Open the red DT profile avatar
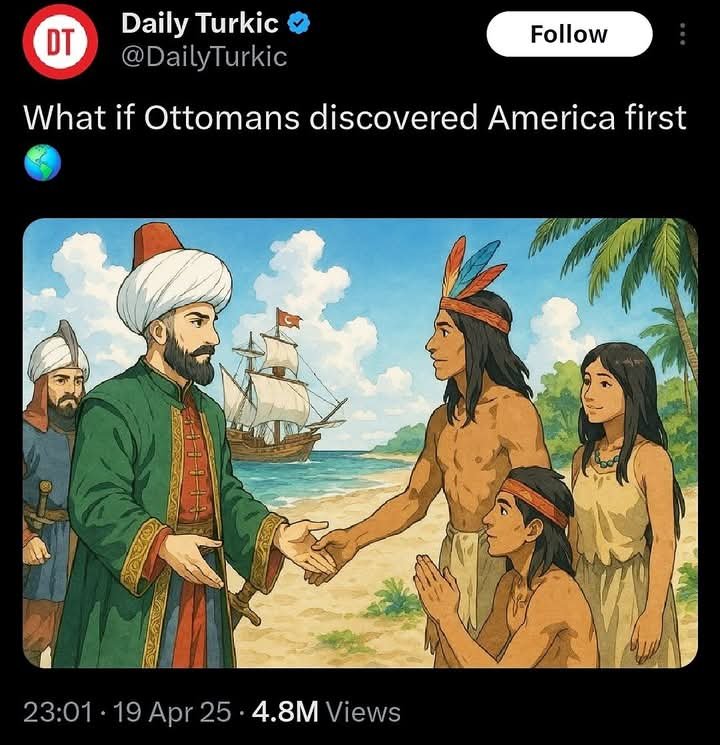The width and height of the screenshot is (720, 745). [60, 41]
